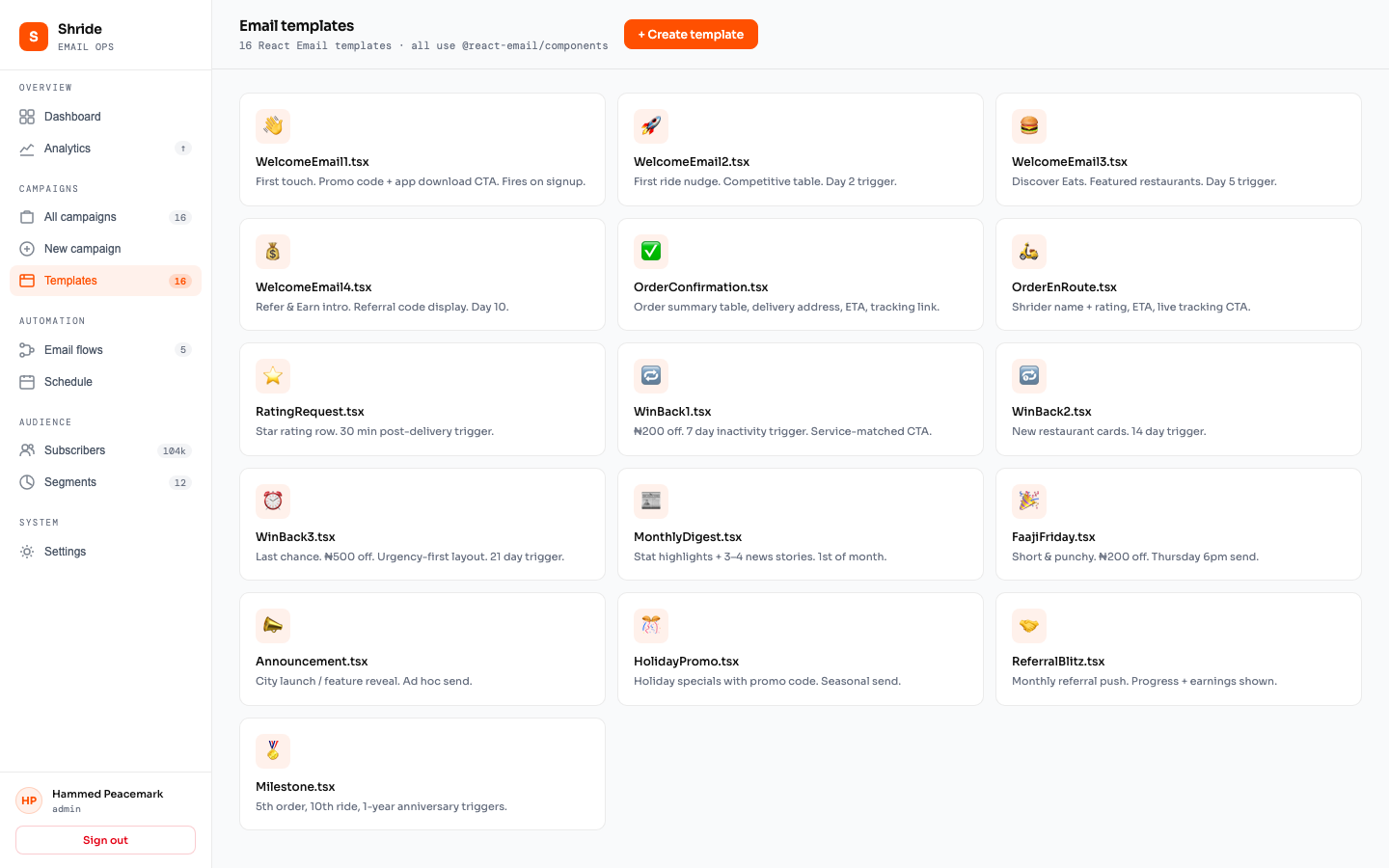Click the All campaigns box icon

27,216
